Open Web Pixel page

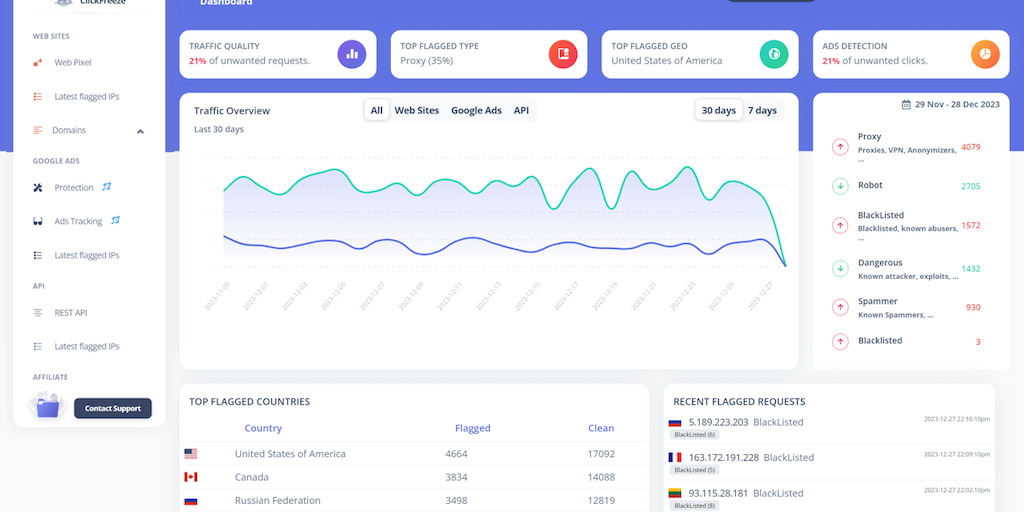pyautogui.click(x=72, y=63)
